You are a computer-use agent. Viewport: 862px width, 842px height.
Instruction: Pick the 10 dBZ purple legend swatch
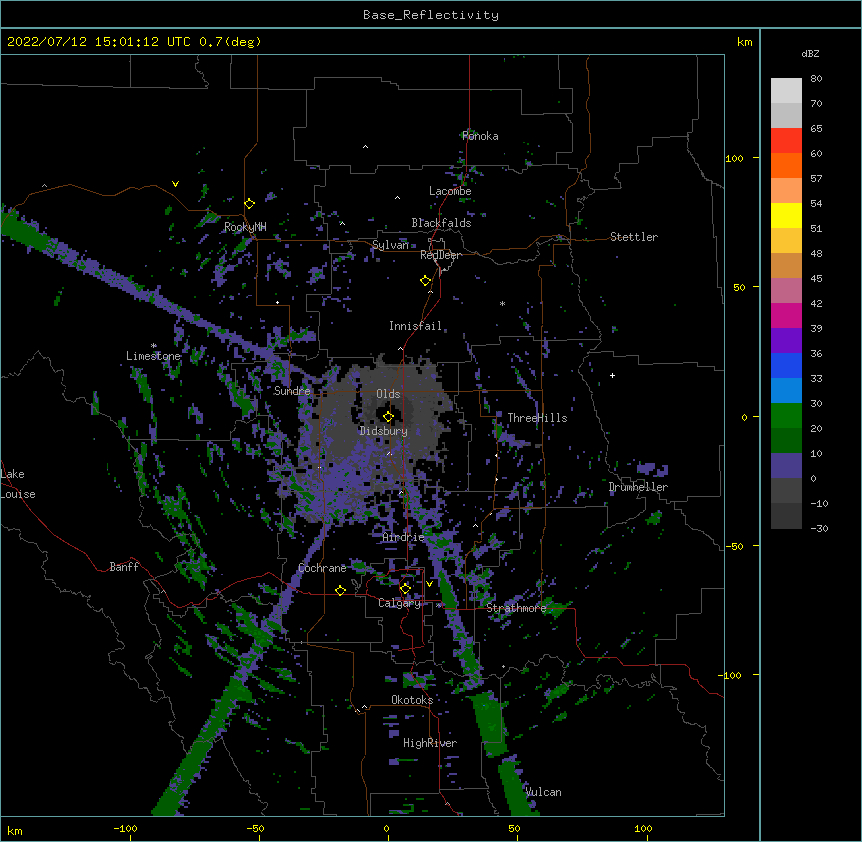(786, 465)
